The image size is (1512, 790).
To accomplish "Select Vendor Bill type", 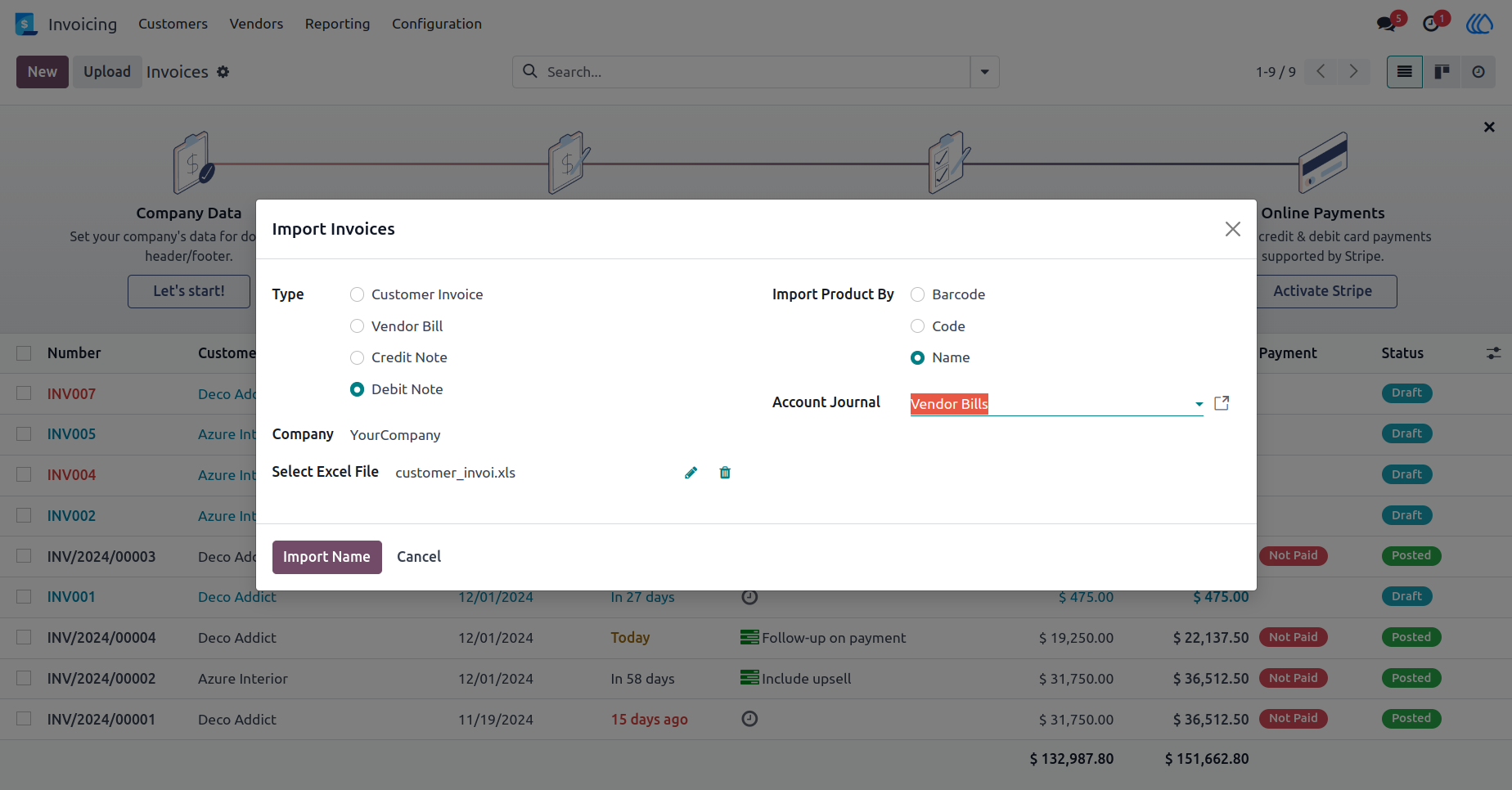I will [357, 326].
